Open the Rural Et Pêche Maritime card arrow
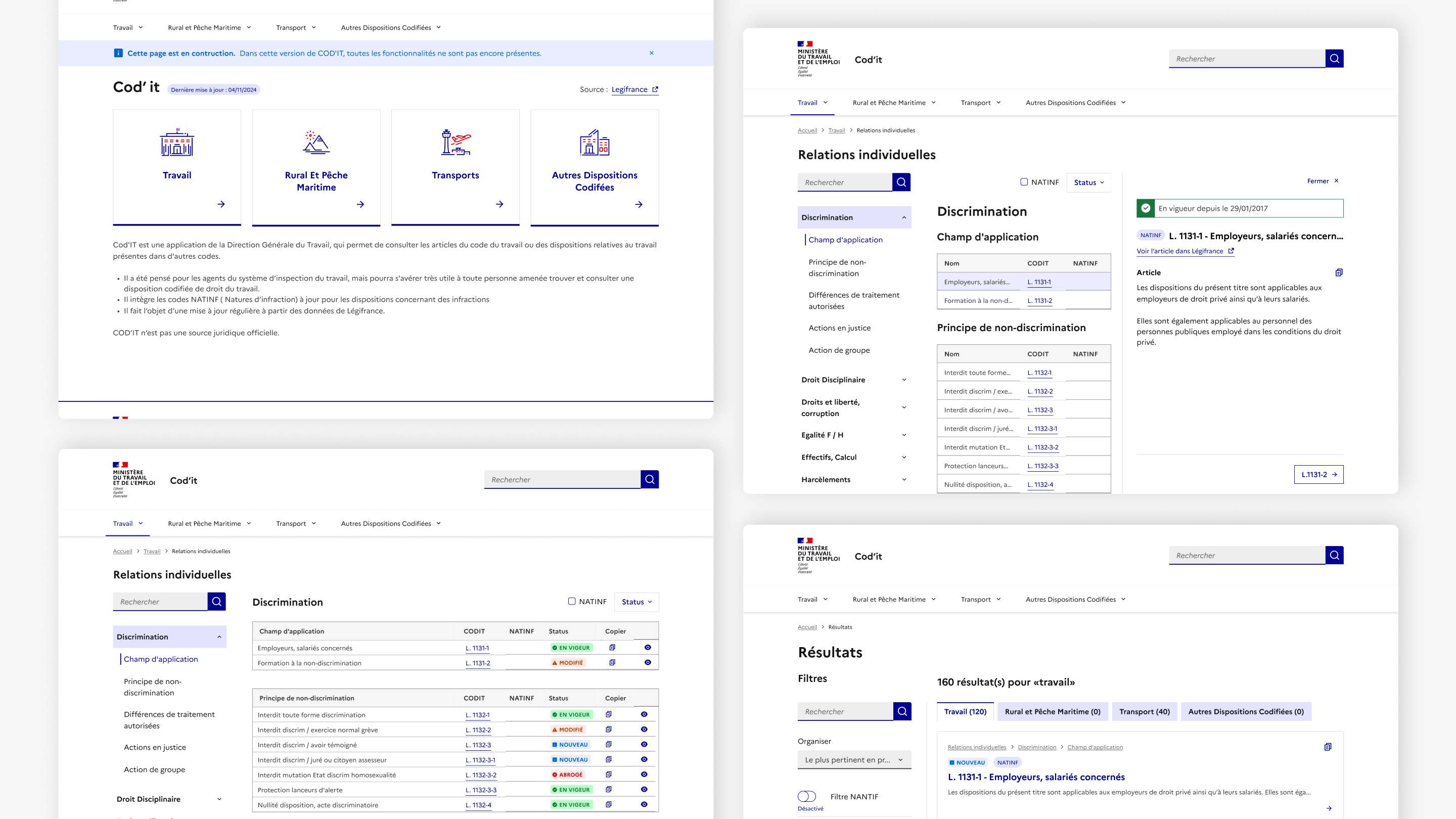 tap(360, 204)
